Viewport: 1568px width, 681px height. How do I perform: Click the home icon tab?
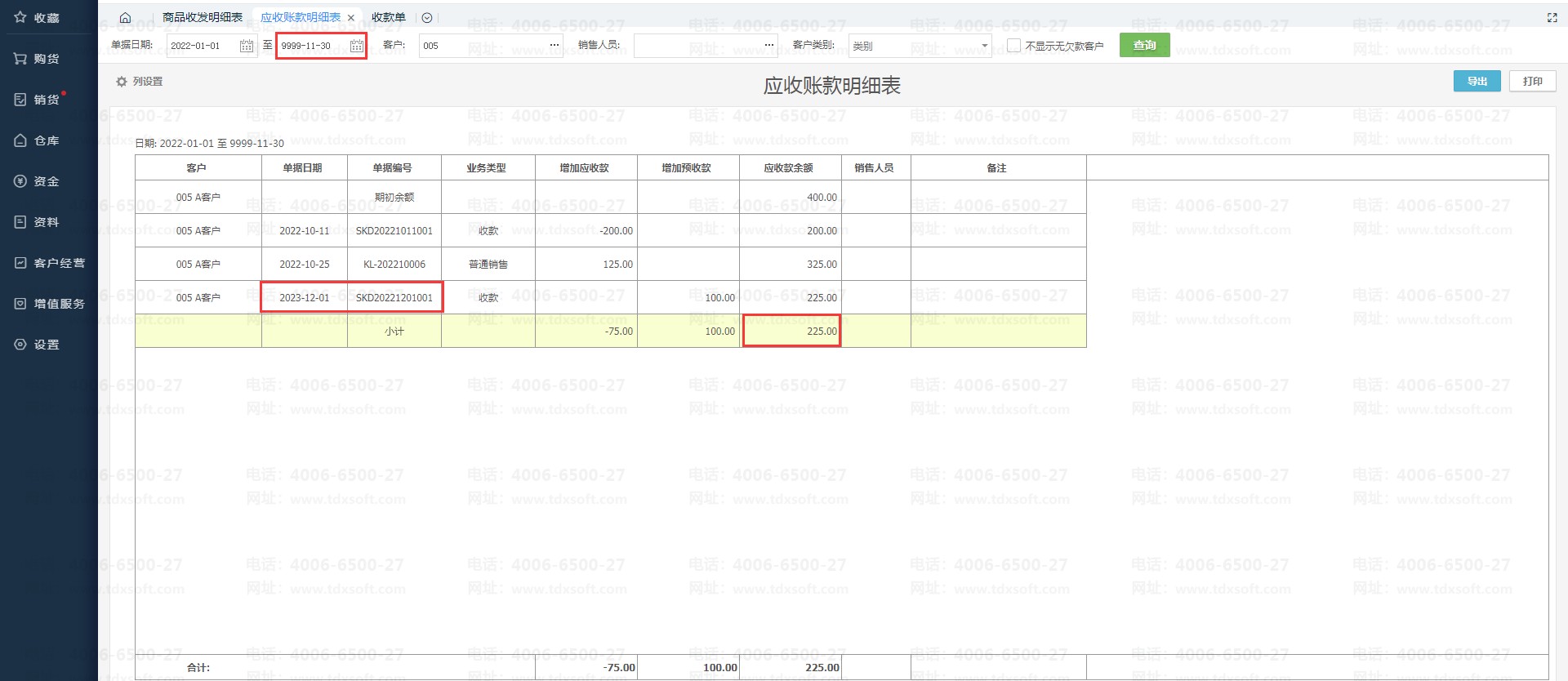(x=125, y=17)
